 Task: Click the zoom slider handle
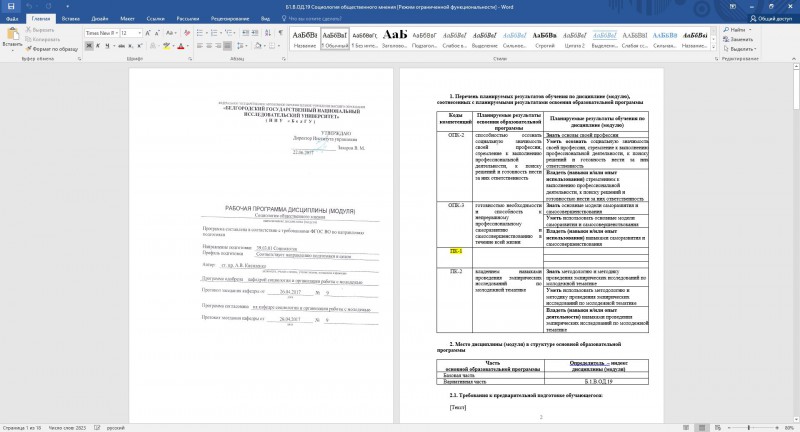[x=749, y=428]
